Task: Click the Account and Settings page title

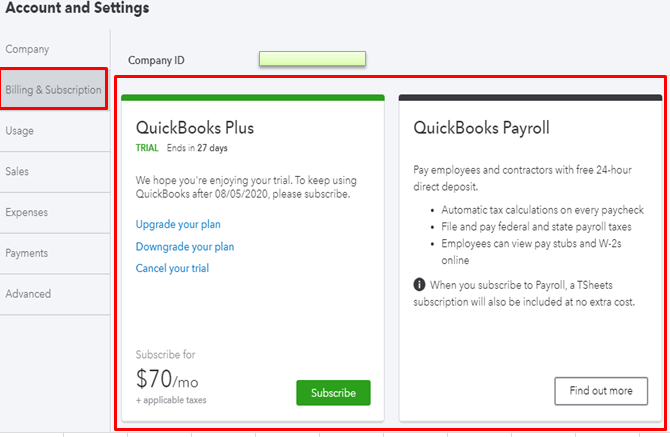Action: point(75,9)
